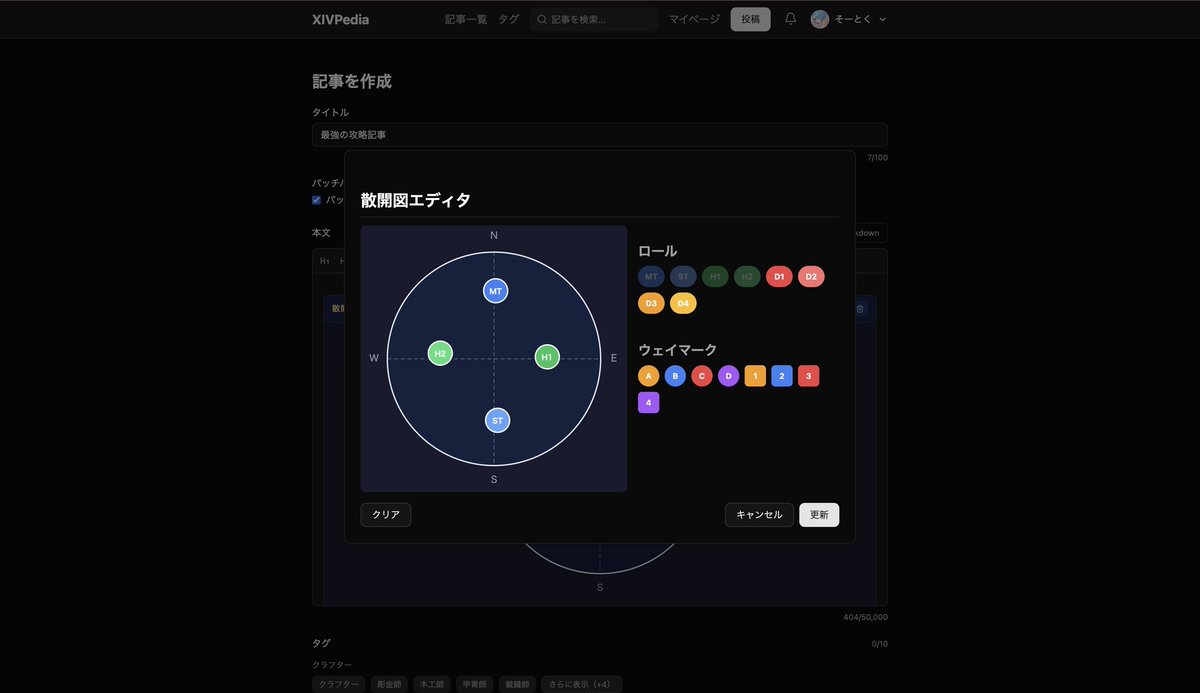Open notifications bell
The image size is (1200, 693).
click(790, 19)
